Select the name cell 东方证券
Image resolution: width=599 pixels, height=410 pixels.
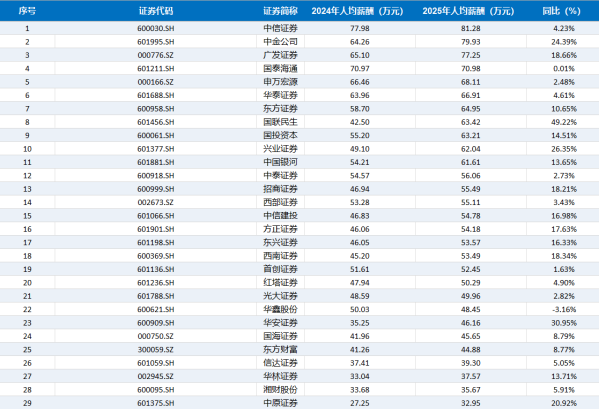click(x=280, y=109)
